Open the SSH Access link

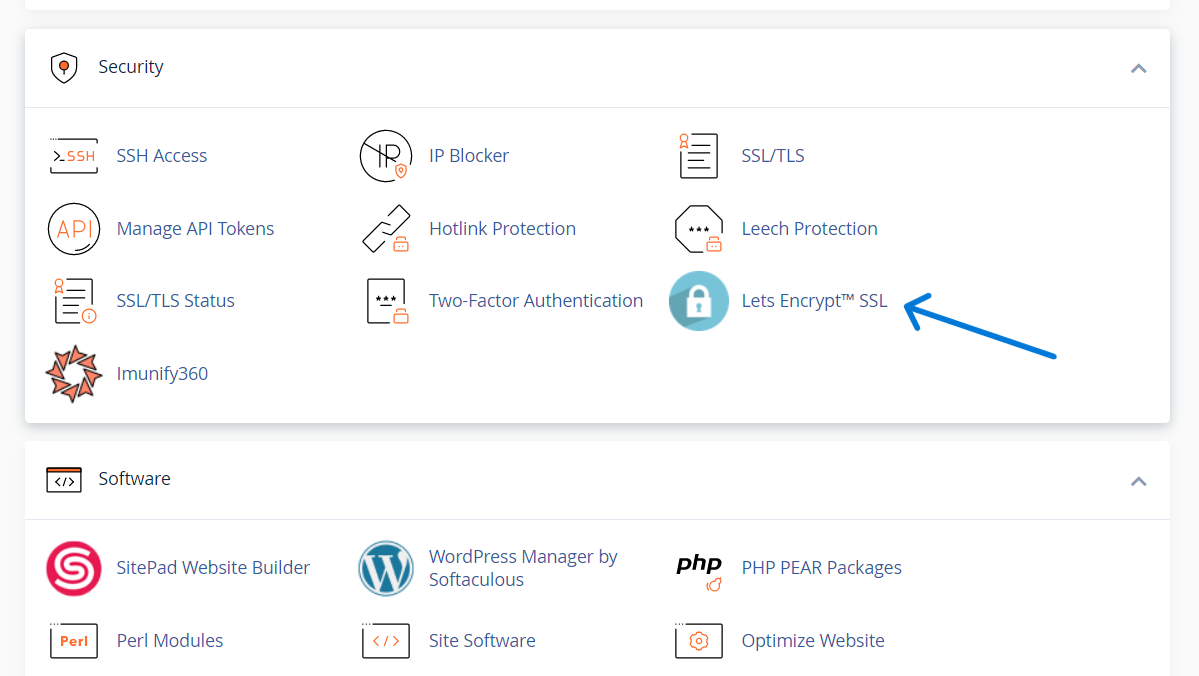(x=161, y=156)
